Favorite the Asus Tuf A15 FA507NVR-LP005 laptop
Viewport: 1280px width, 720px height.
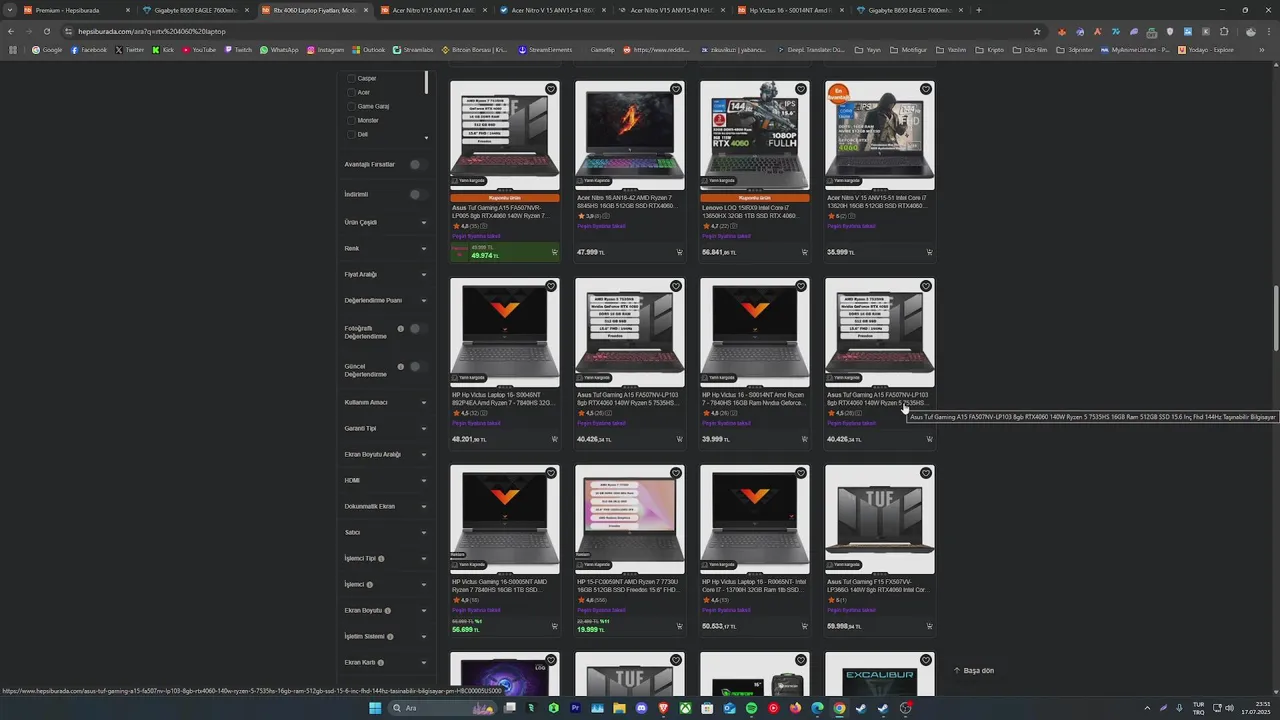pos(551,89)
